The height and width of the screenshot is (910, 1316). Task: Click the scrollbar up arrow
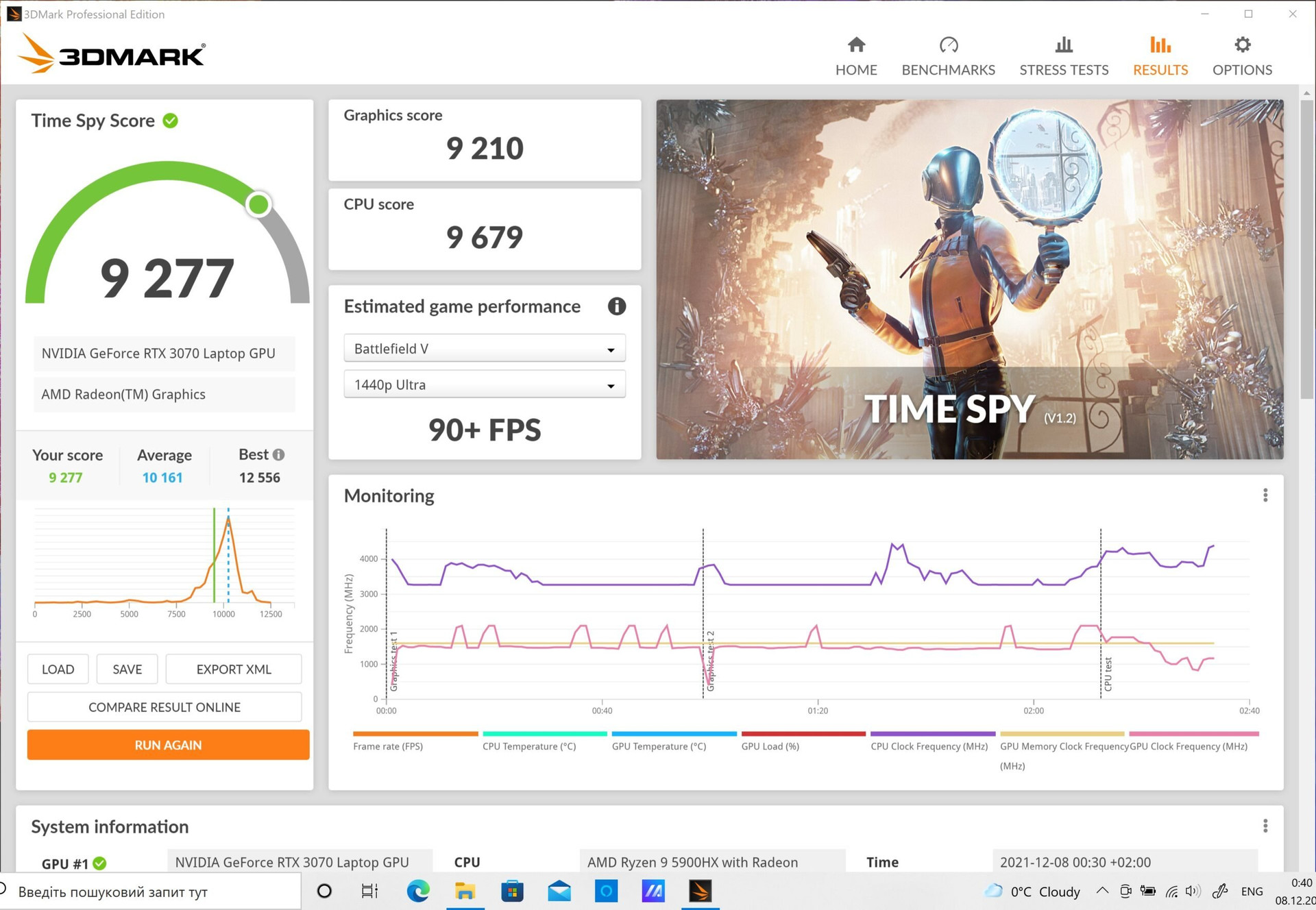click(x=1306, y=93)
